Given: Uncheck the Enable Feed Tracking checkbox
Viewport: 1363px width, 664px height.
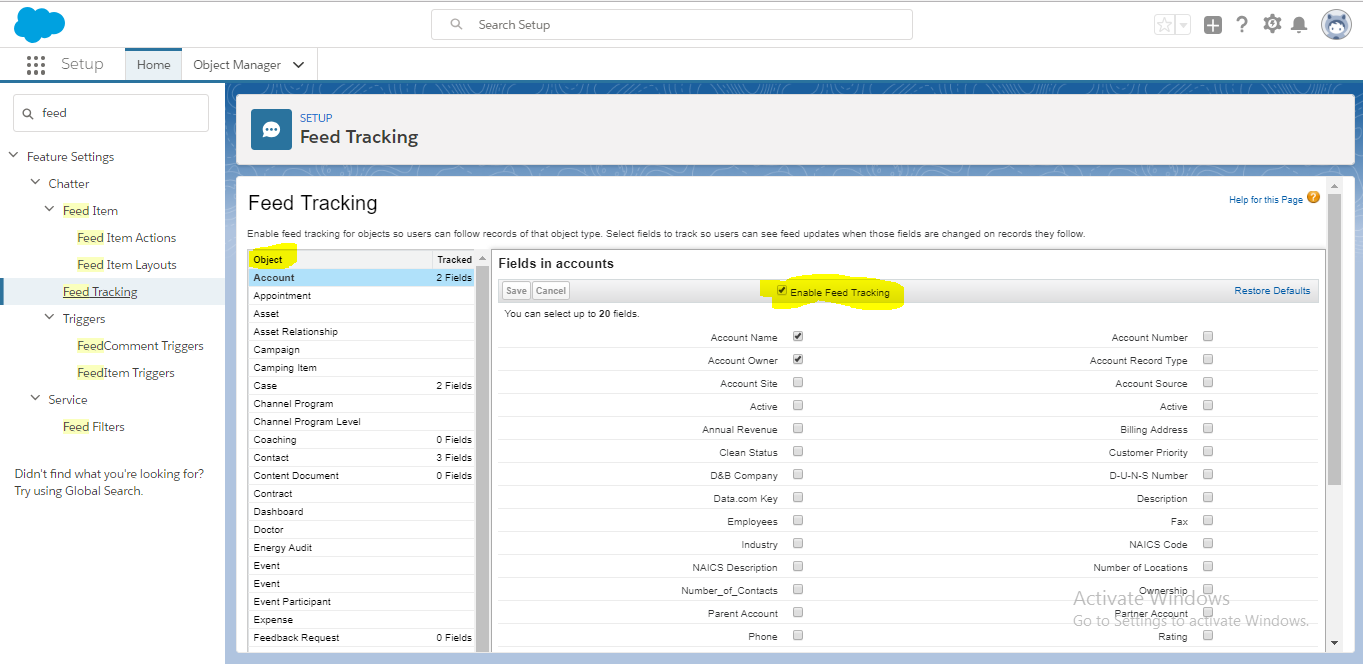Looking at the screenshot, I should click(782, 291).
